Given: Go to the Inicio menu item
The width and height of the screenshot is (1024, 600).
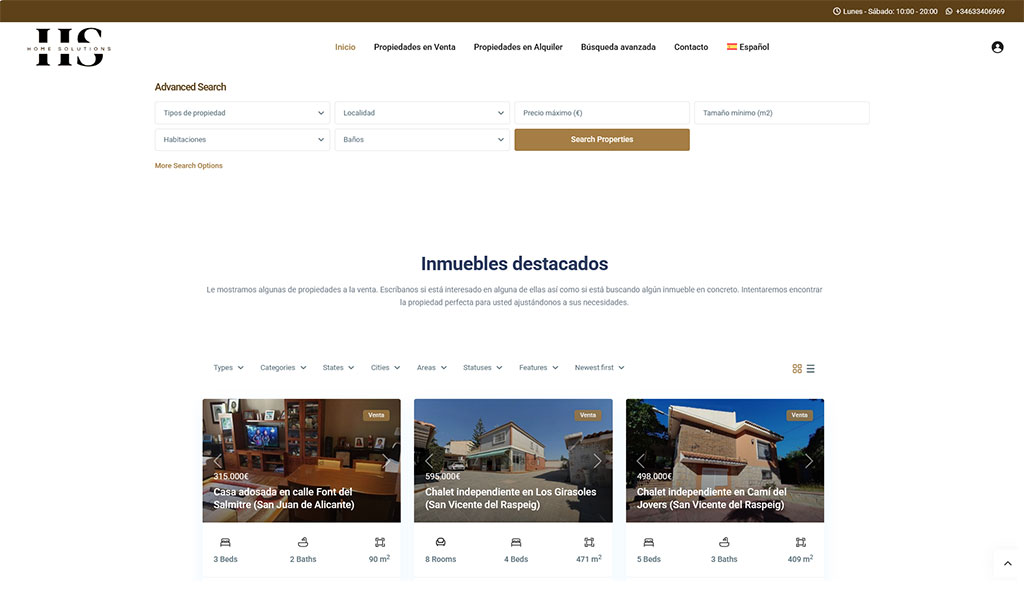Looking at the screenshot, I should click(345, 47).
